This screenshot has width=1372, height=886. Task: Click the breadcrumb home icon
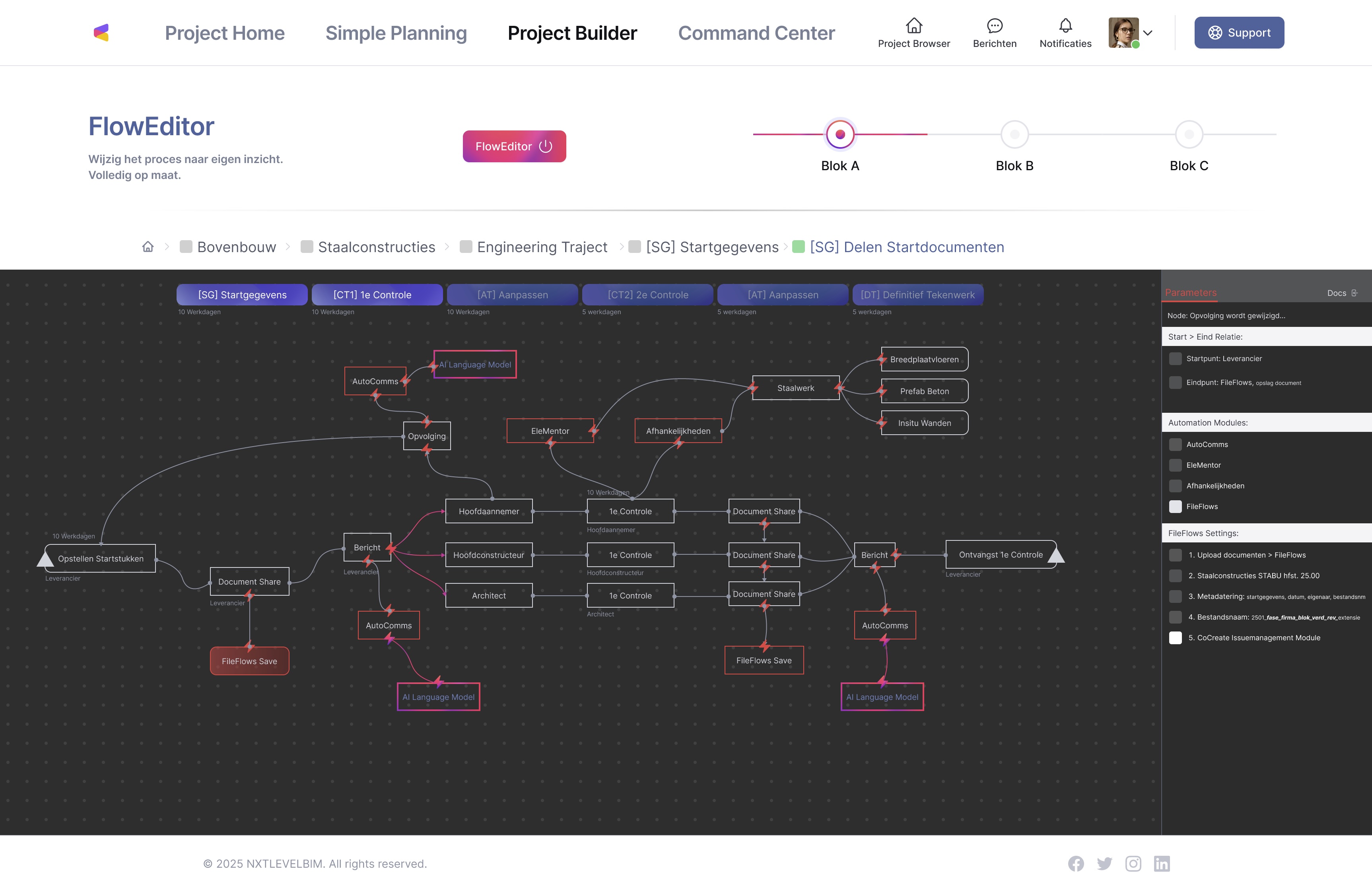click(x=148, y=247)
